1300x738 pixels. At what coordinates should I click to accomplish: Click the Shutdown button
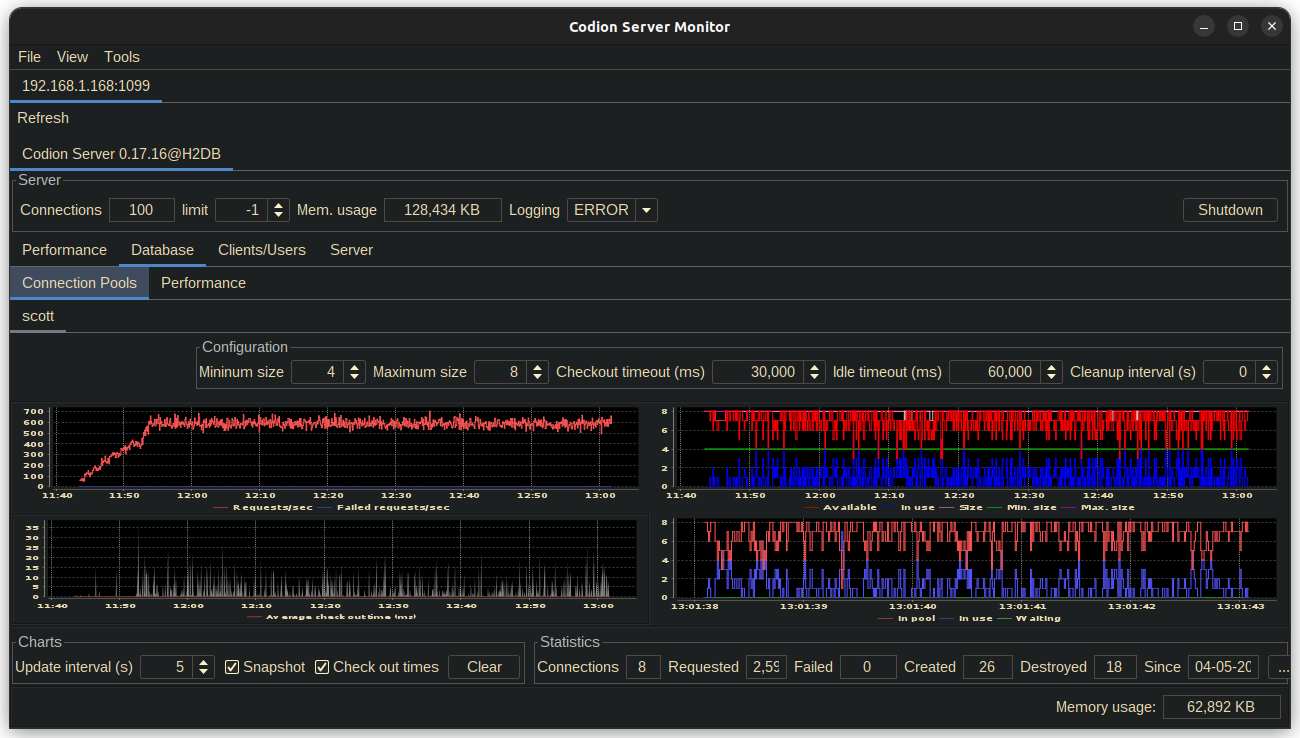[1230, 210]
